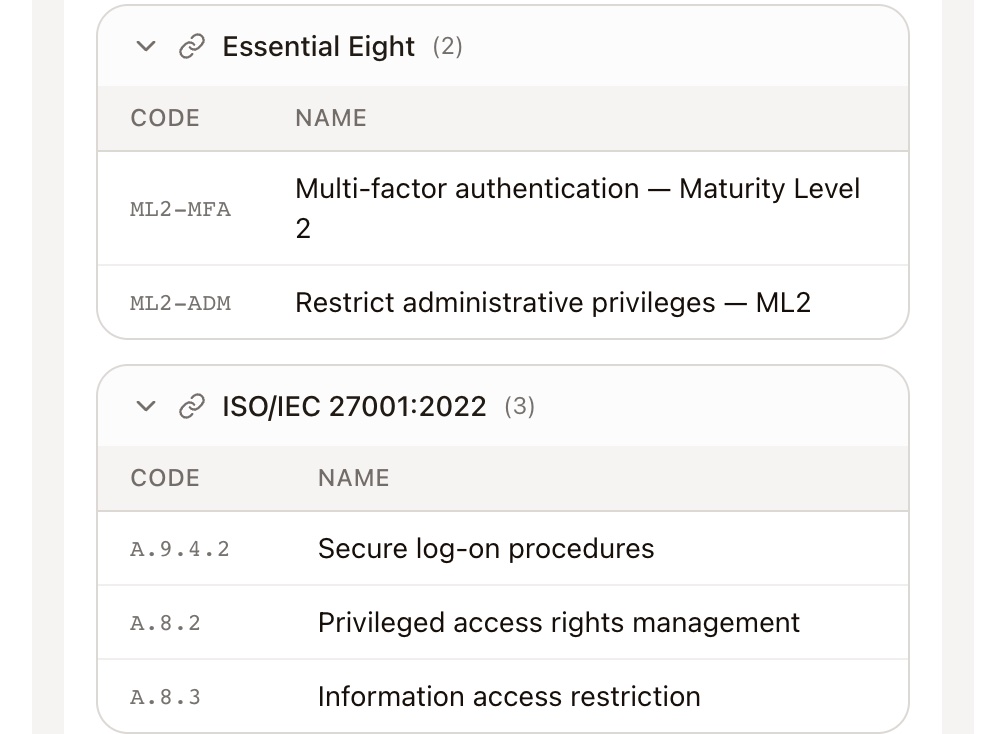Click the Essential Eight heading
Viewport: 1006px width, 734px height.
pyautogui.click(x=318, y=47)
